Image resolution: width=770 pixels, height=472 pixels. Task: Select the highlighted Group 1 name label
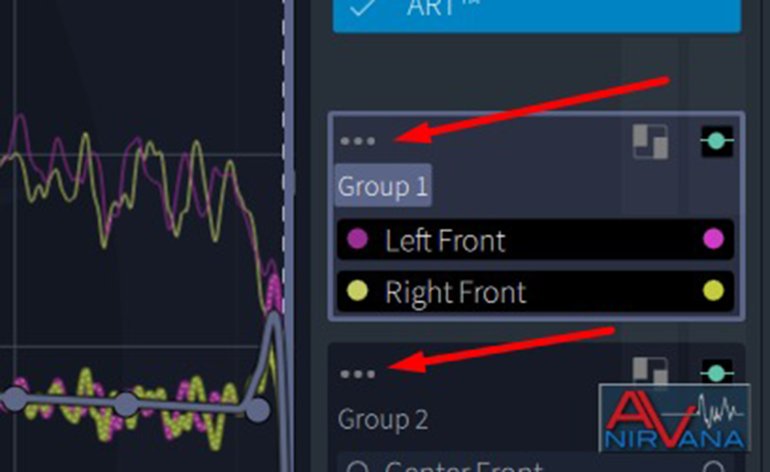point(383,186)
